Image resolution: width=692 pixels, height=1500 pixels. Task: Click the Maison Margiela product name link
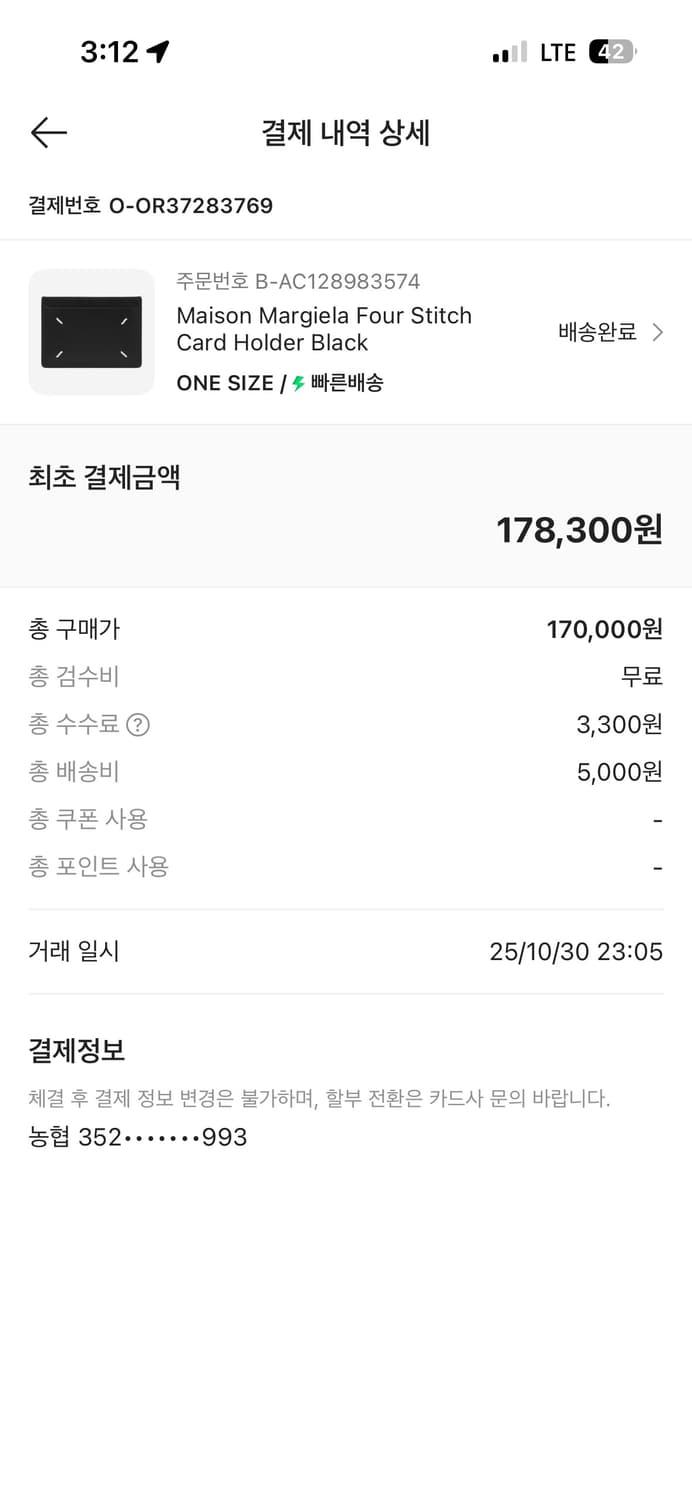[x=324, y=329]
